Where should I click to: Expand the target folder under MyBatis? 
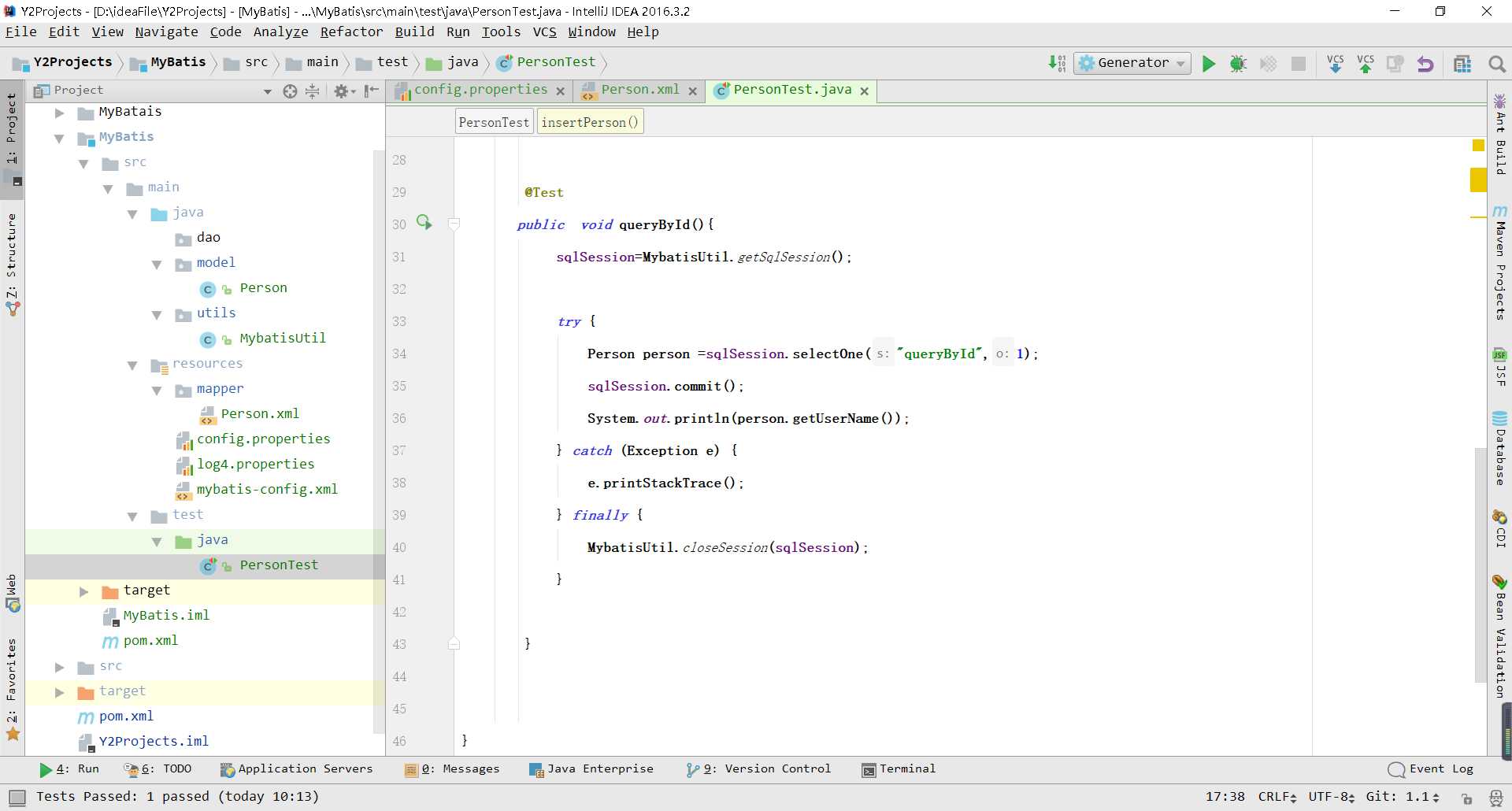[83, 591]
